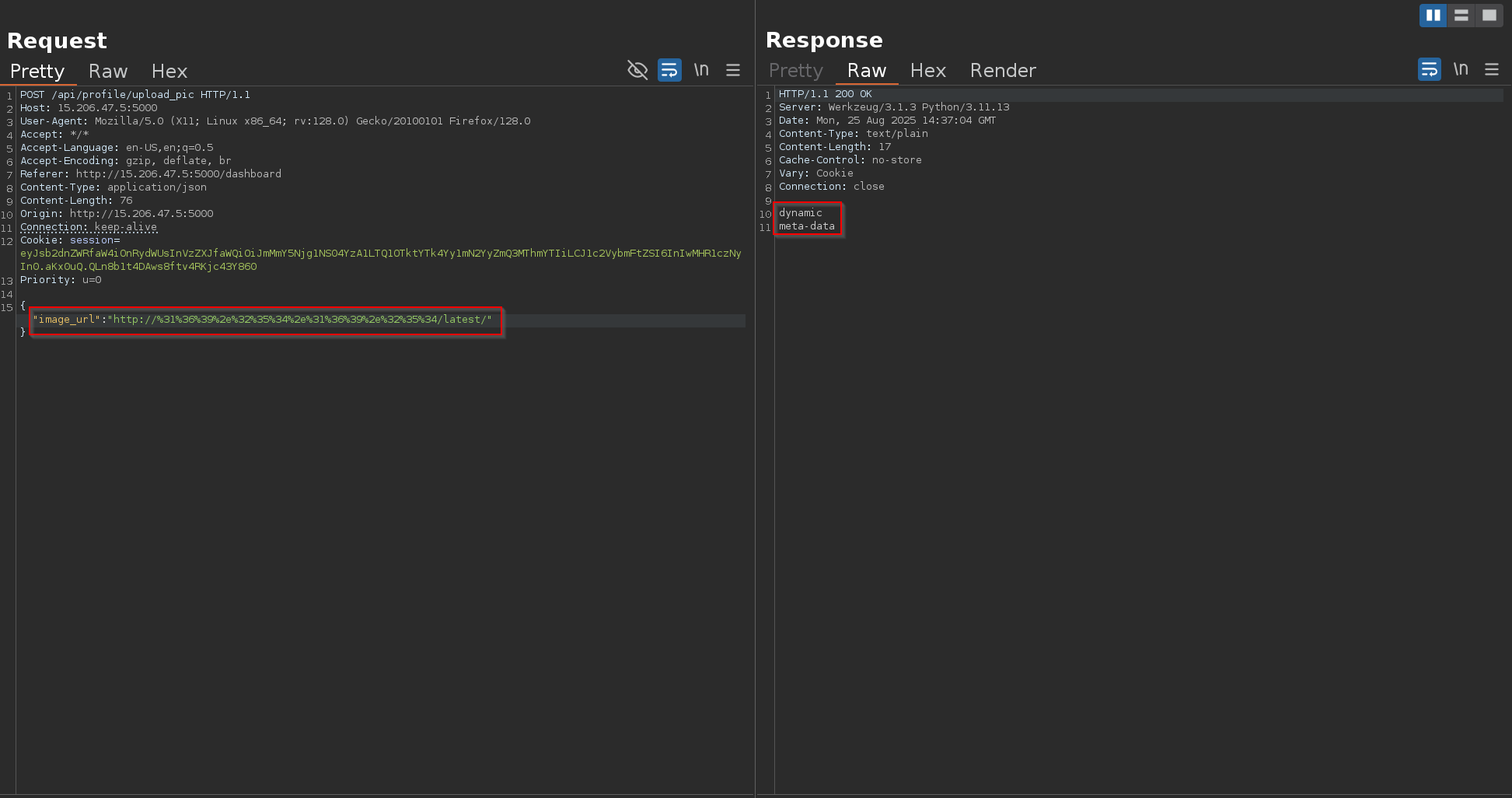
Task: Select the Request Pretty tab
Action: tap(37, 72)
